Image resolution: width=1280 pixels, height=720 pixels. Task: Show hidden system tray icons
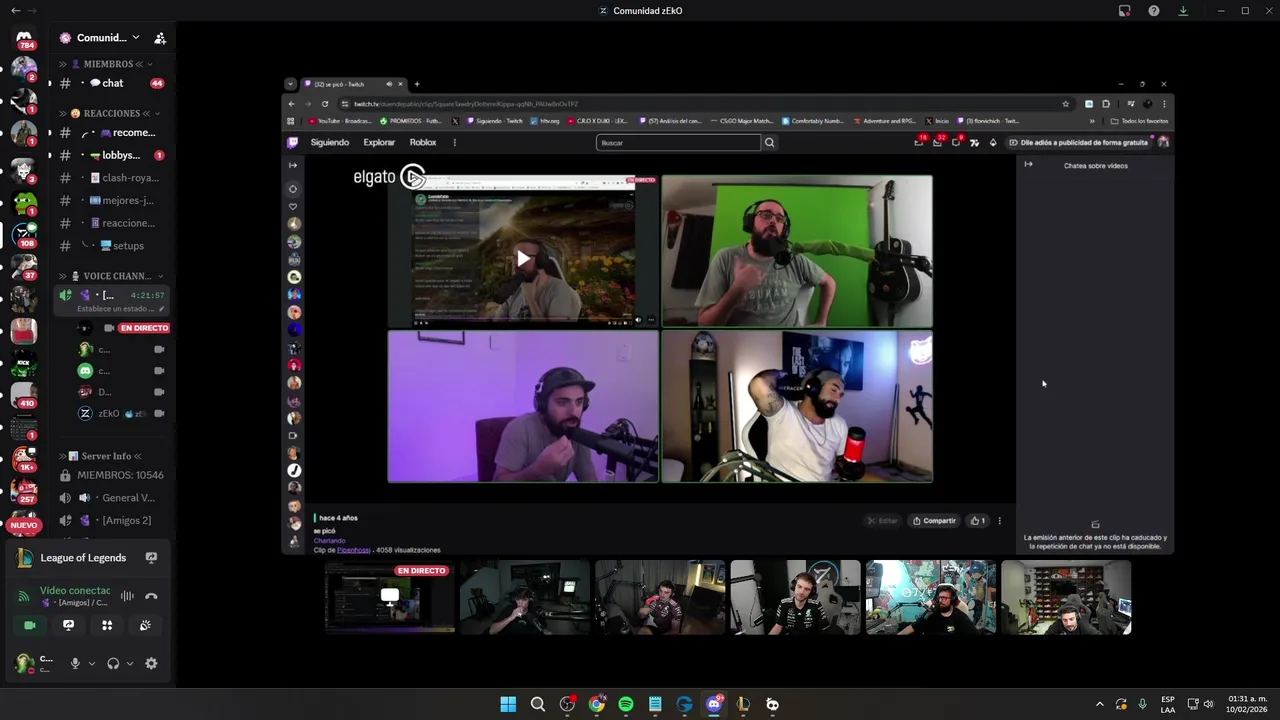[1100, 704]
